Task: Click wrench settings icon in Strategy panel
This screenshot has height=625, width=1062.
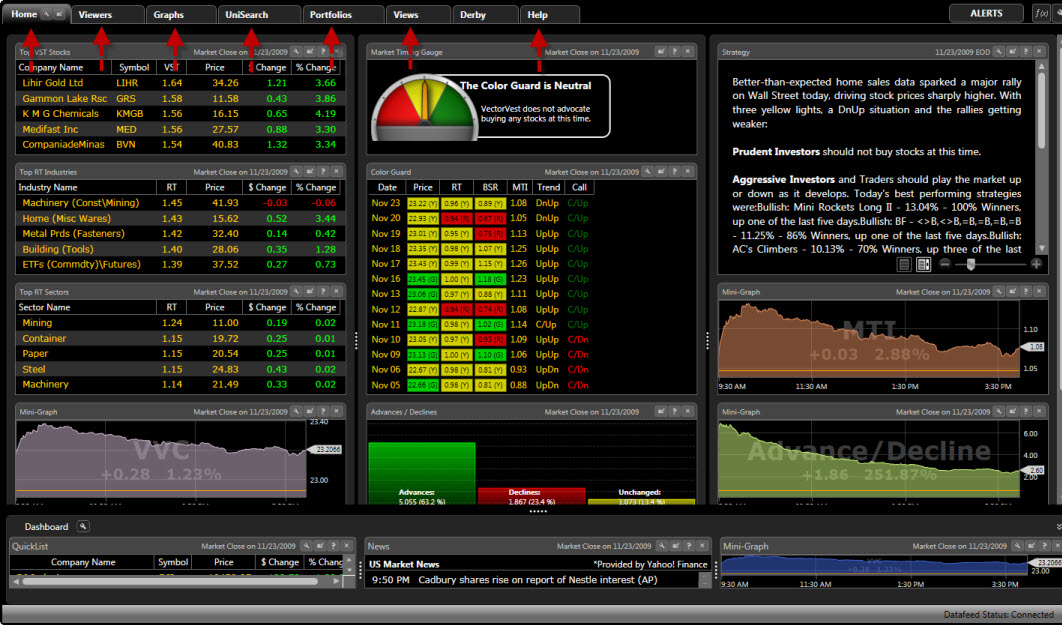Action: (x=998, y=51)
